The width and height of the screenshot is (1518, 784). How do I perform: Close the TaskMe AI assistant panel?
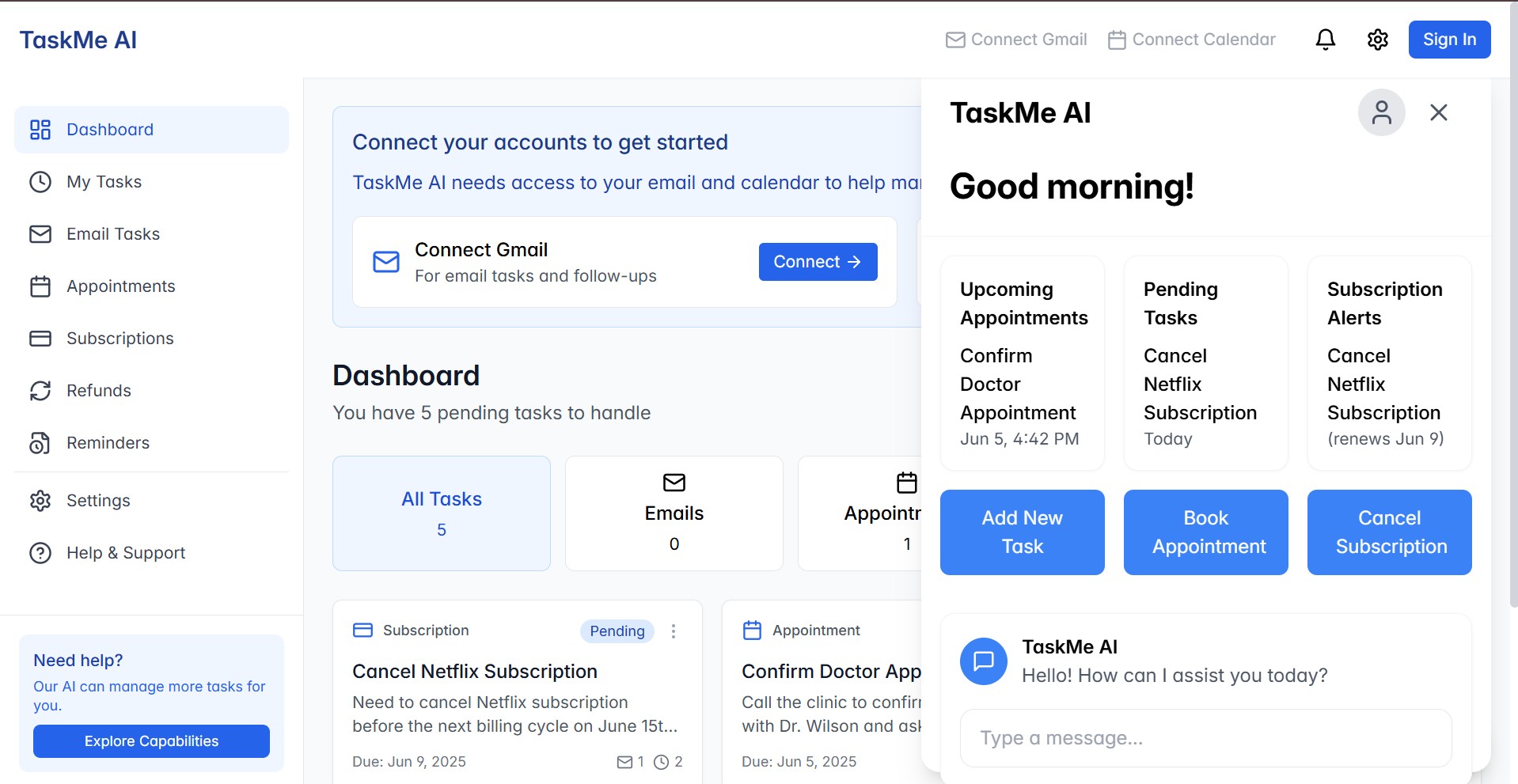click(1439, 112)
